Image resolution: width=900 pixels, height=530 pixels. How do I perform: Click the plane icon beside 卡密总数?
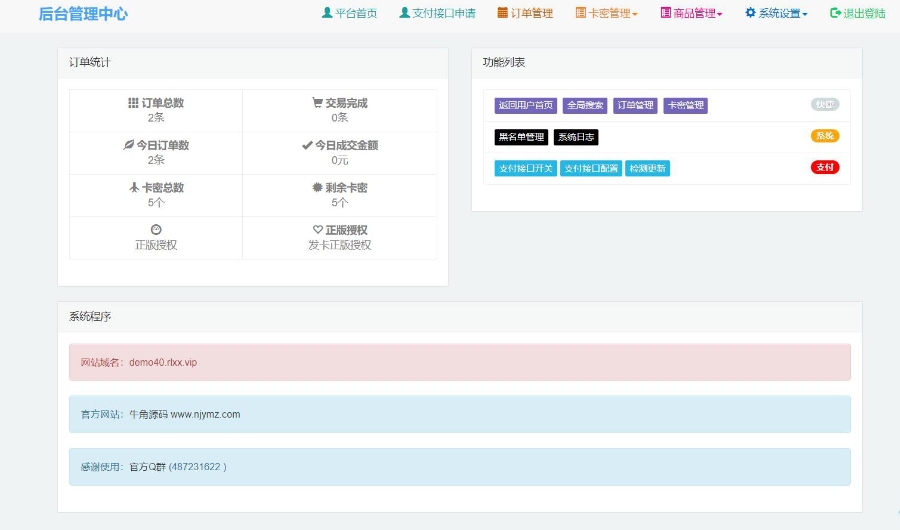133,188
